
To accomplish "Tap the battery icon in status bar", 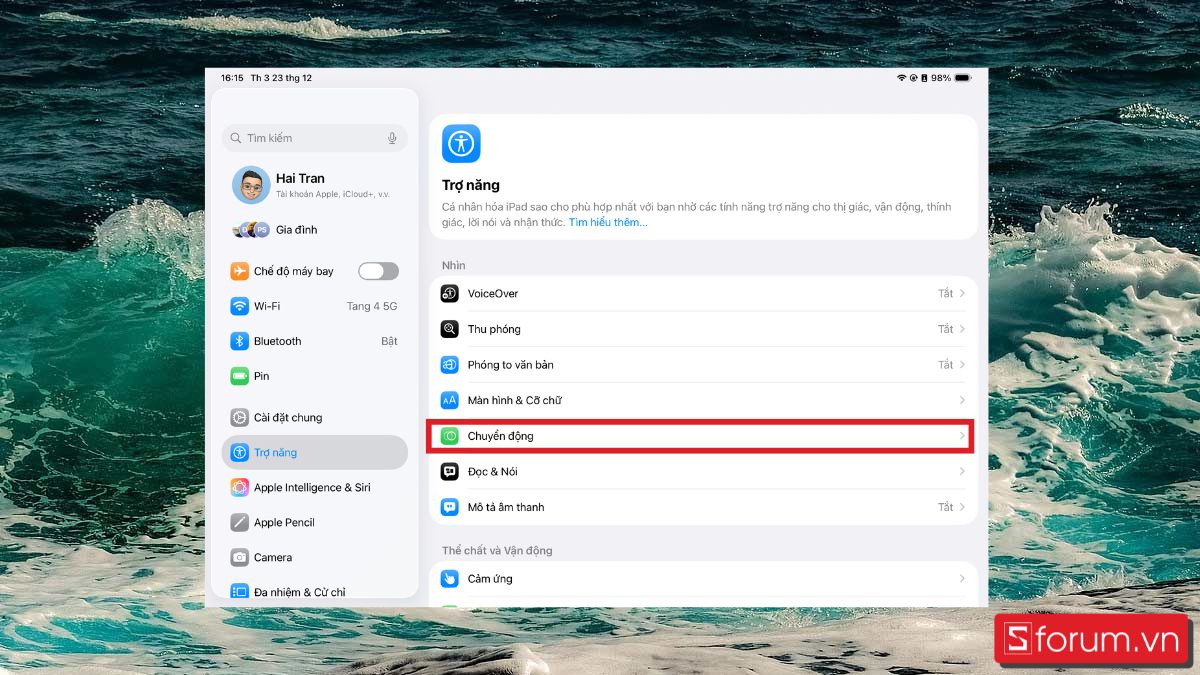I will tap(962, 78).
